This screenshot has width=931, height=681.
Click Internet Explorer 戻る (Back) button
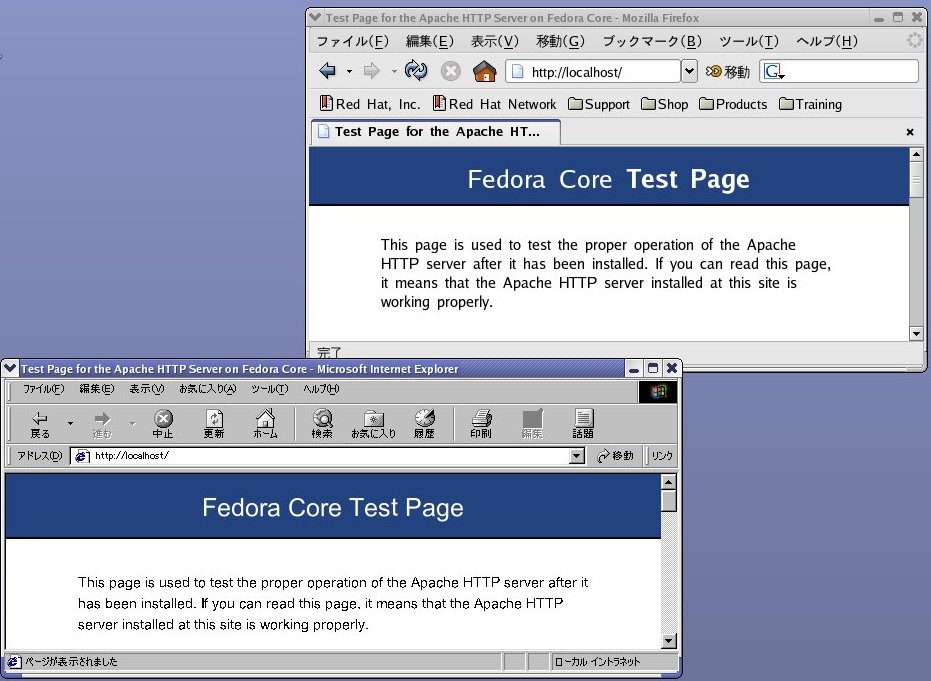40,425
